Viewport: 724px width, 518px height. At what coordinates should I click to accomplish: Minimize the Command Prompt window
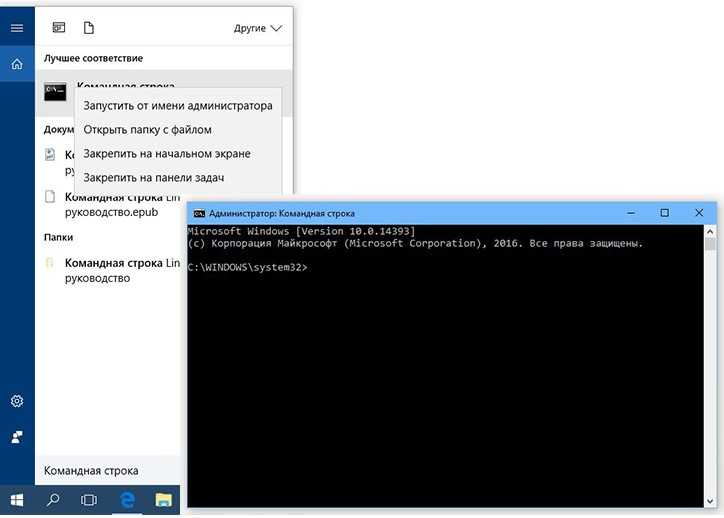[x=631, y=213]
